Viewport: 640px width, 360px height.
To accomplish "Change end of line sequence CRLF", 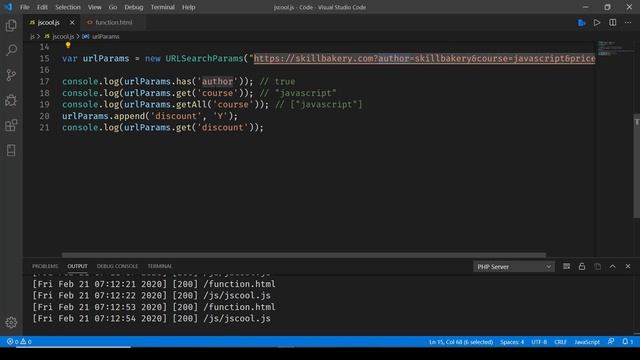I will click(560, 342).
